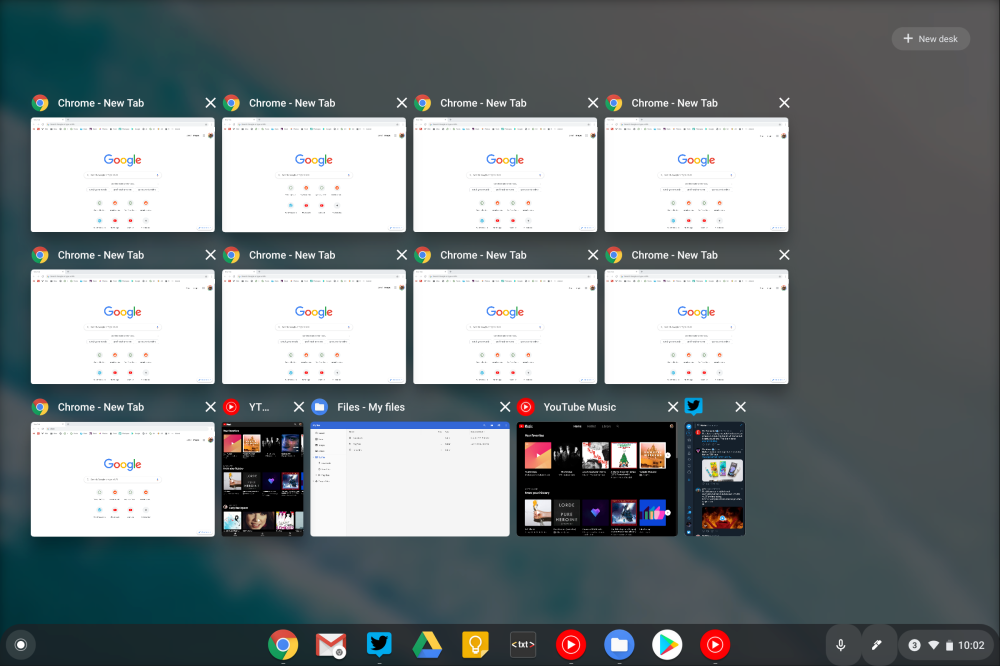1000x666 pixels.
Task: Click the "YouTube Music" window title text
Action: tap(580, 407)
